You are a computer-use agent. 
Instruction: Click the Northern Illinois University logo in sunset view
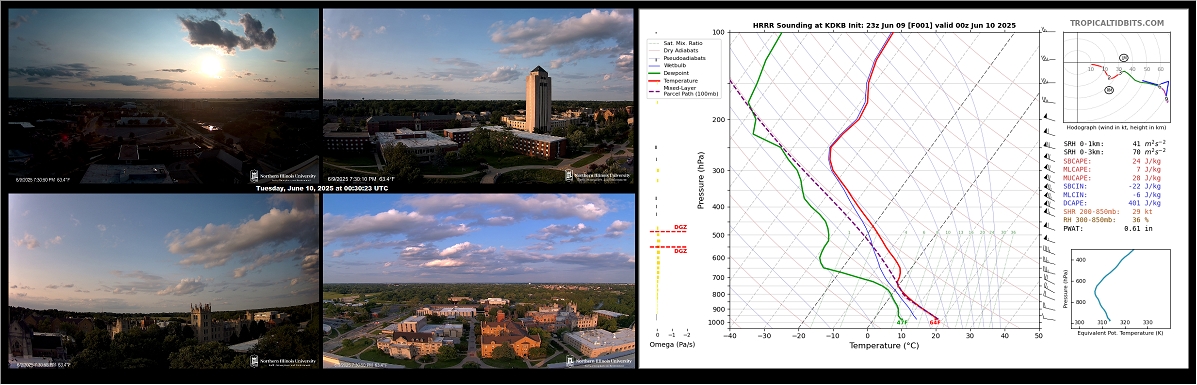click(x=283, y=175)
